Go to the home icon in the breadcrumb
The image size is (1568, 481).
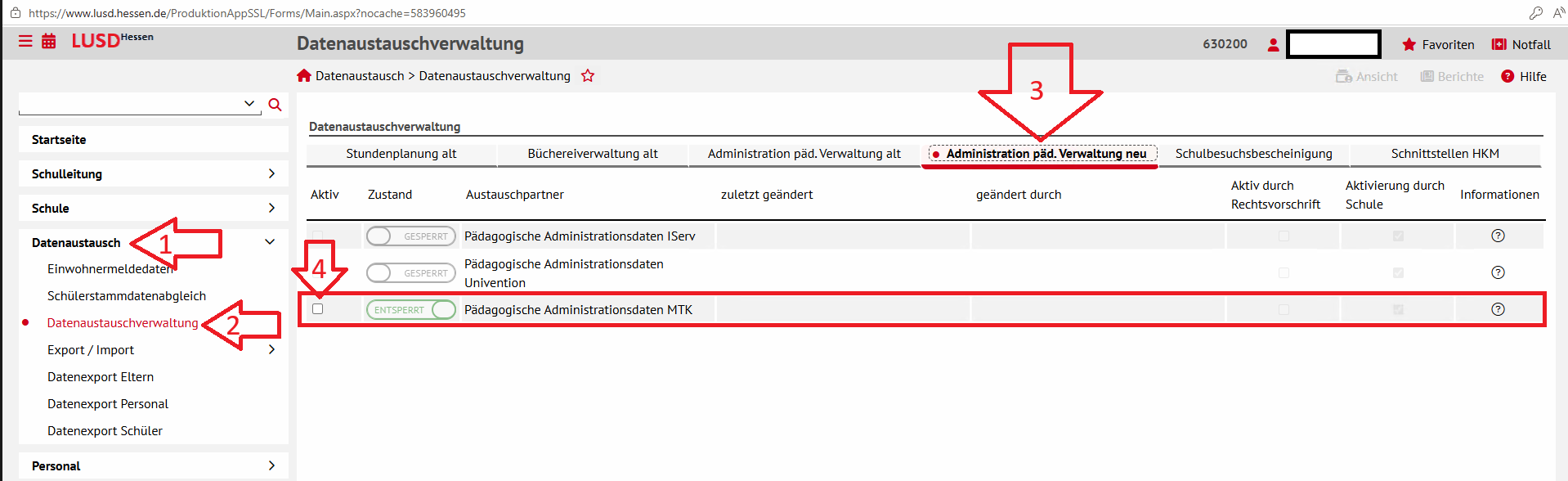point(304,75)
